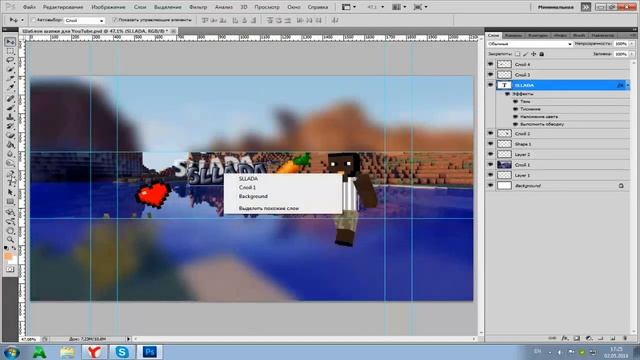Reset default foreground and background colors
Image resolution: width=640 pixels, height=360 pixels.
(x=6, y=248)
